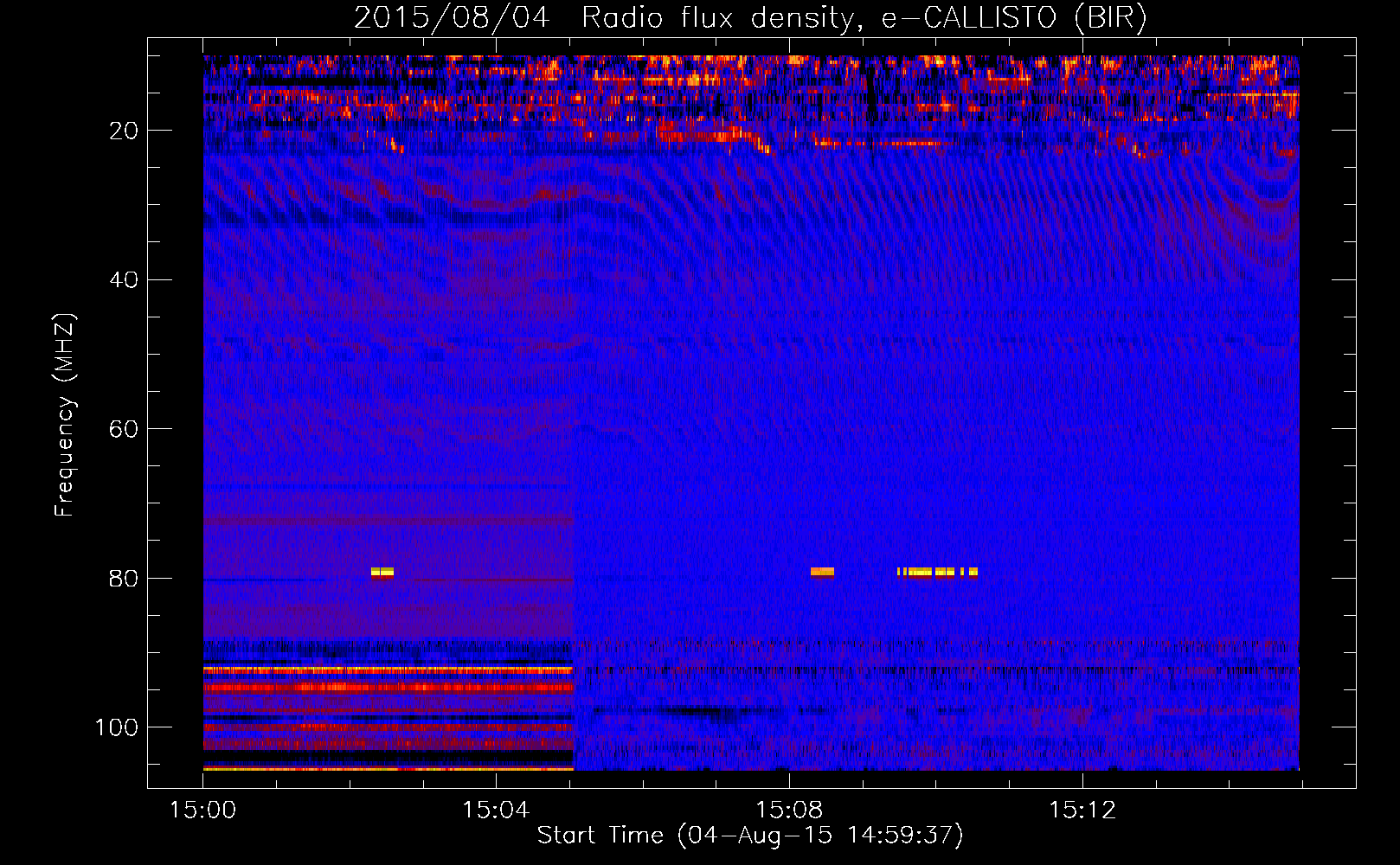
Task: Click the yellow burst at 80 MHz near 15:02
Action: (x=382, y=572)
